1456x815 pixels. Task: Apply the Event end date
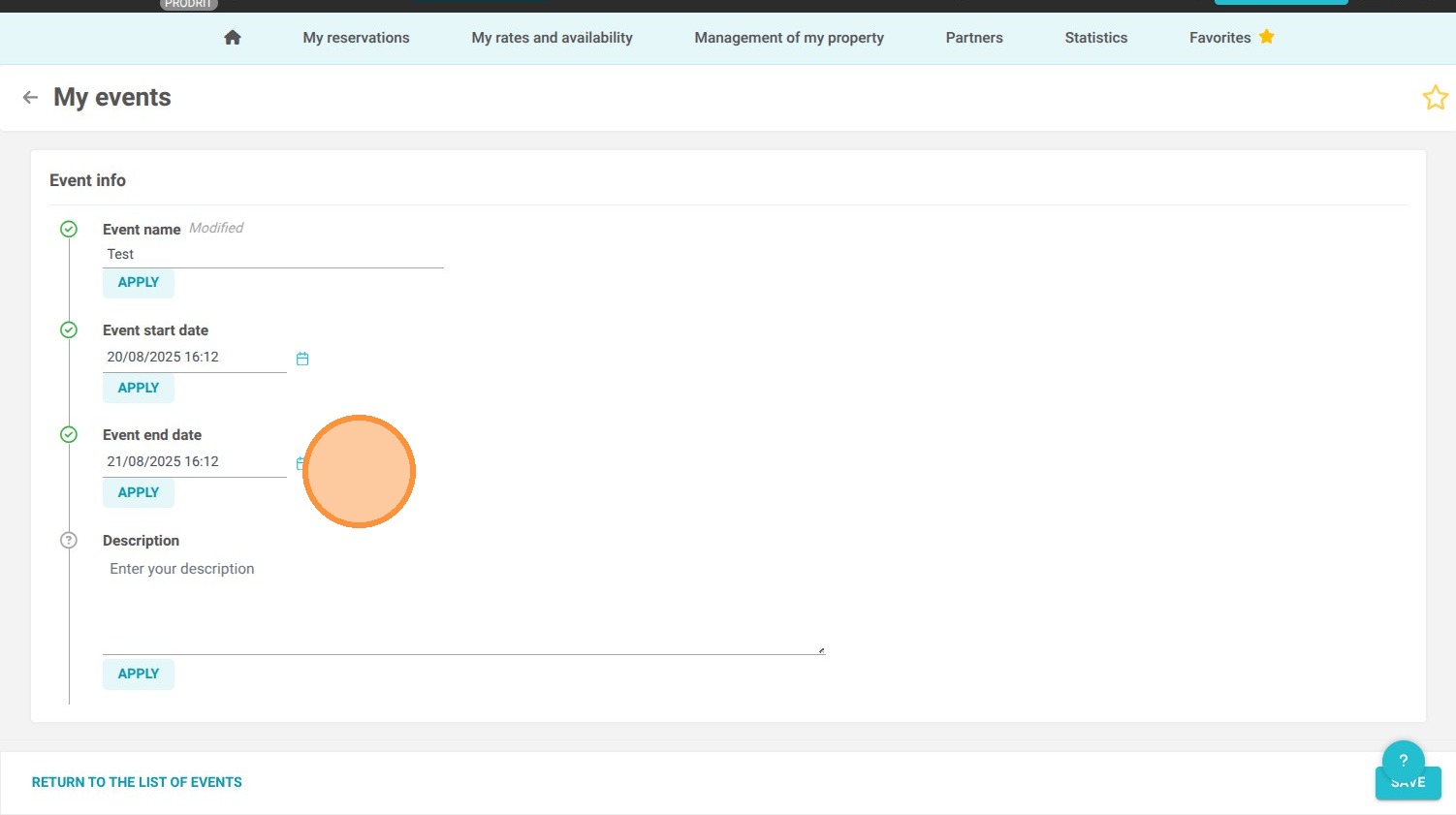coord(139,492)
